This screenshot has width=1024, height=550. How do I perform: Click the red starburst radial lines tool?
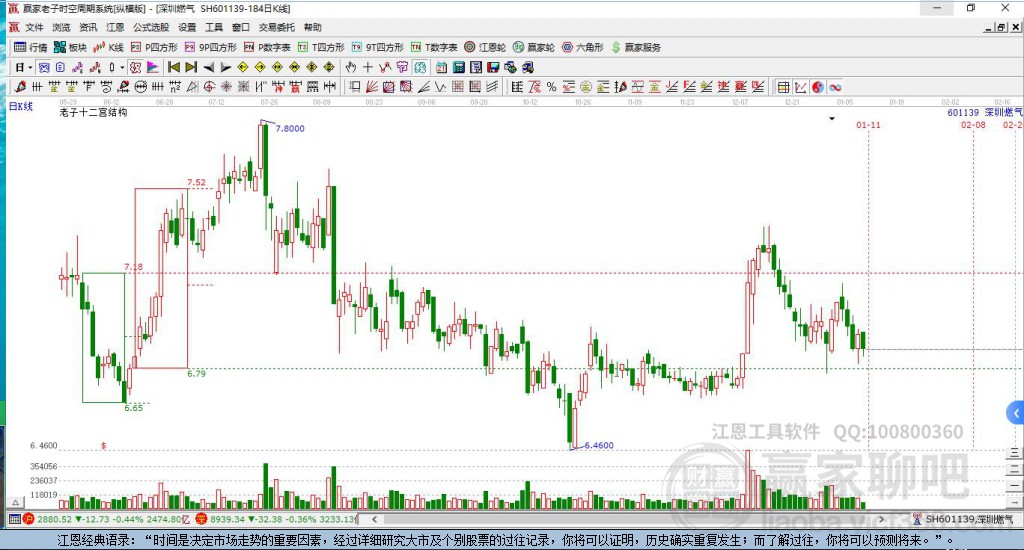[x=226, y=87]
